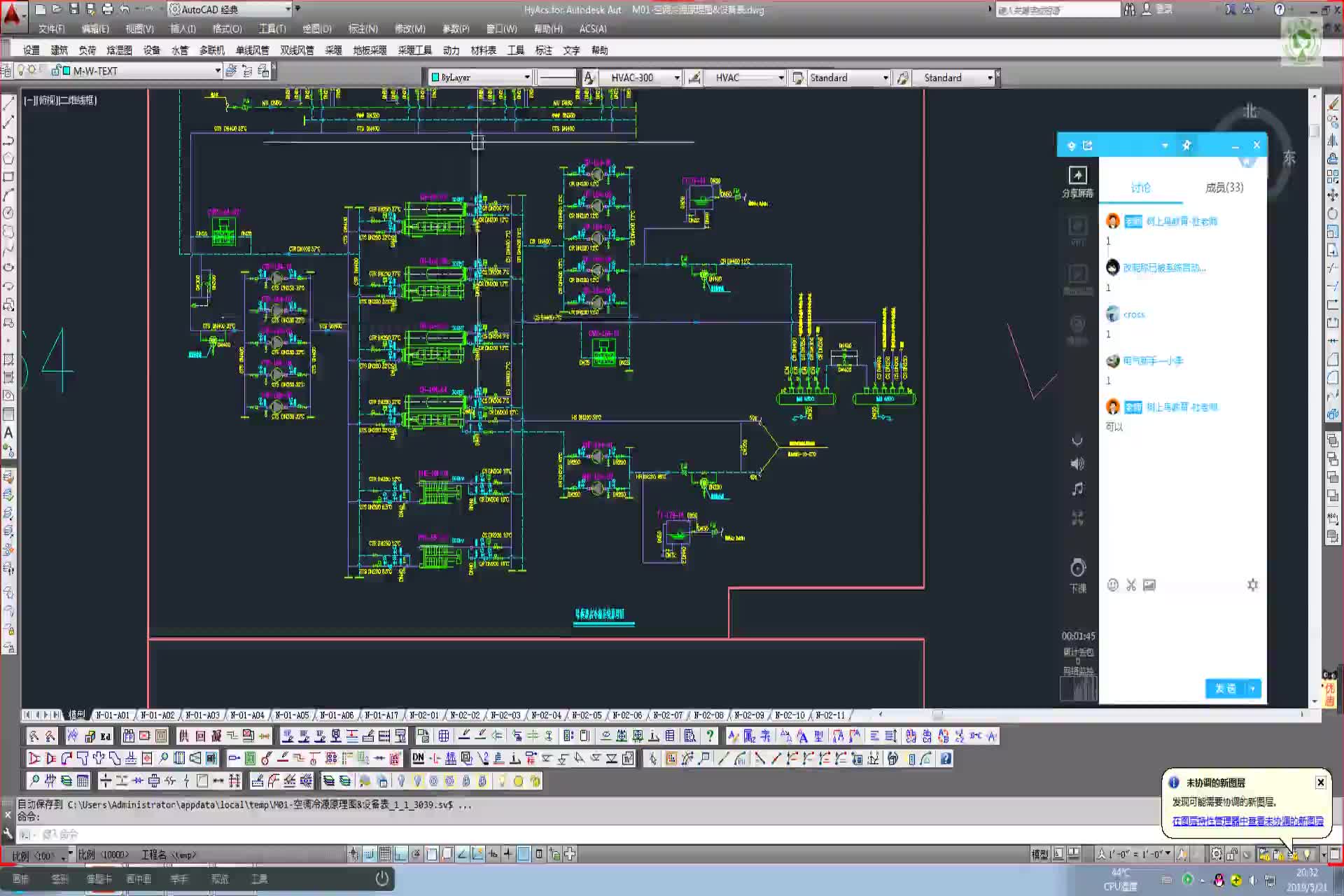Toggle Snap Mode in the status bar
Image resolution: width=1344 pixels, height=896 pixels.
pyautogui.click(x=369, y=854)
